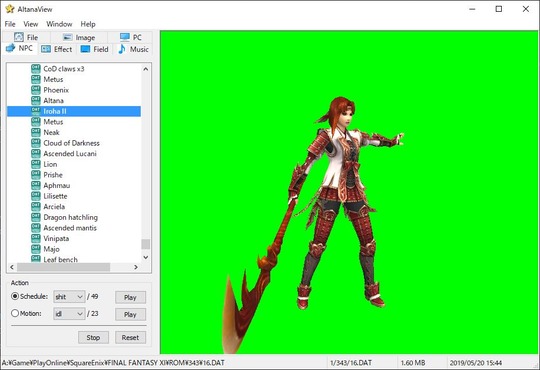The height and width of the screenshot is (370, 540).
Task: Play the selected Motion animation
Action: (x=130, y=314)
